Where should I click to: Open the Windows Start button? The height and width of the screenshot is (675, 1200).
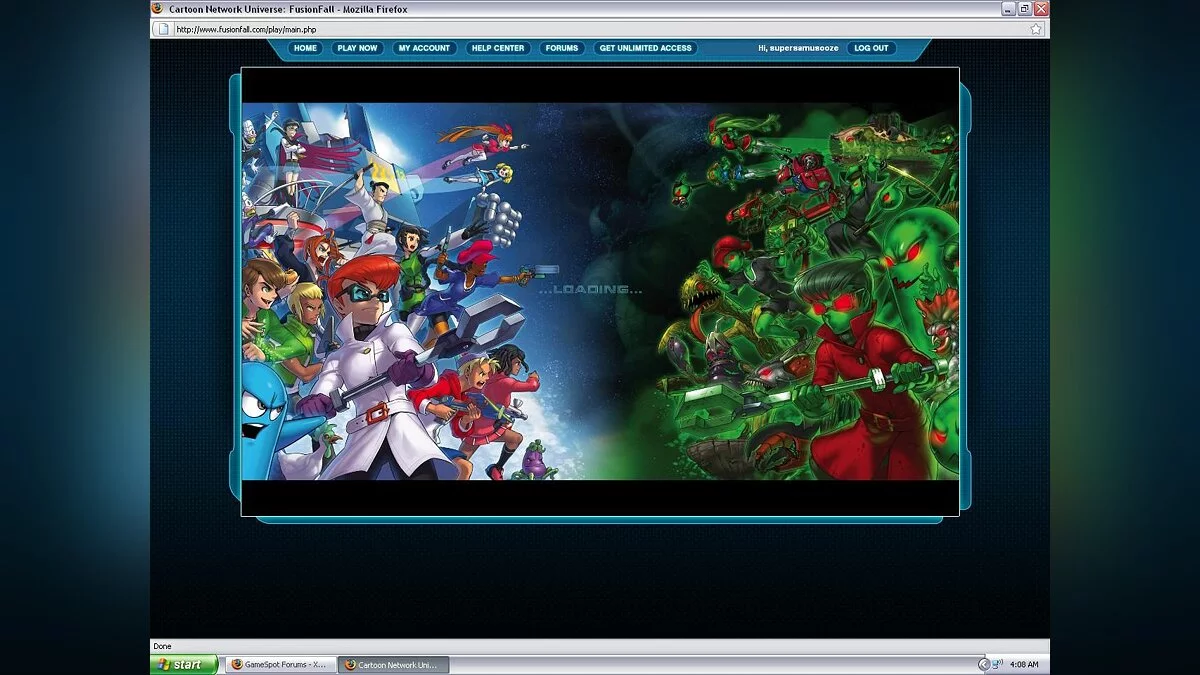[184, 664]
